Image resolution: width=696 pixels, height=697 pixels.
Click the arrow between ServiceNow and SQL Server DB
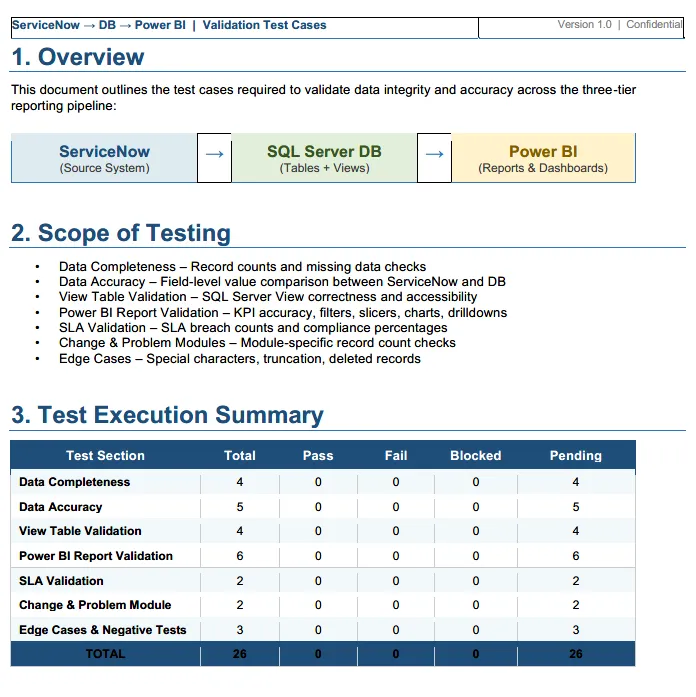click(214, 154)
